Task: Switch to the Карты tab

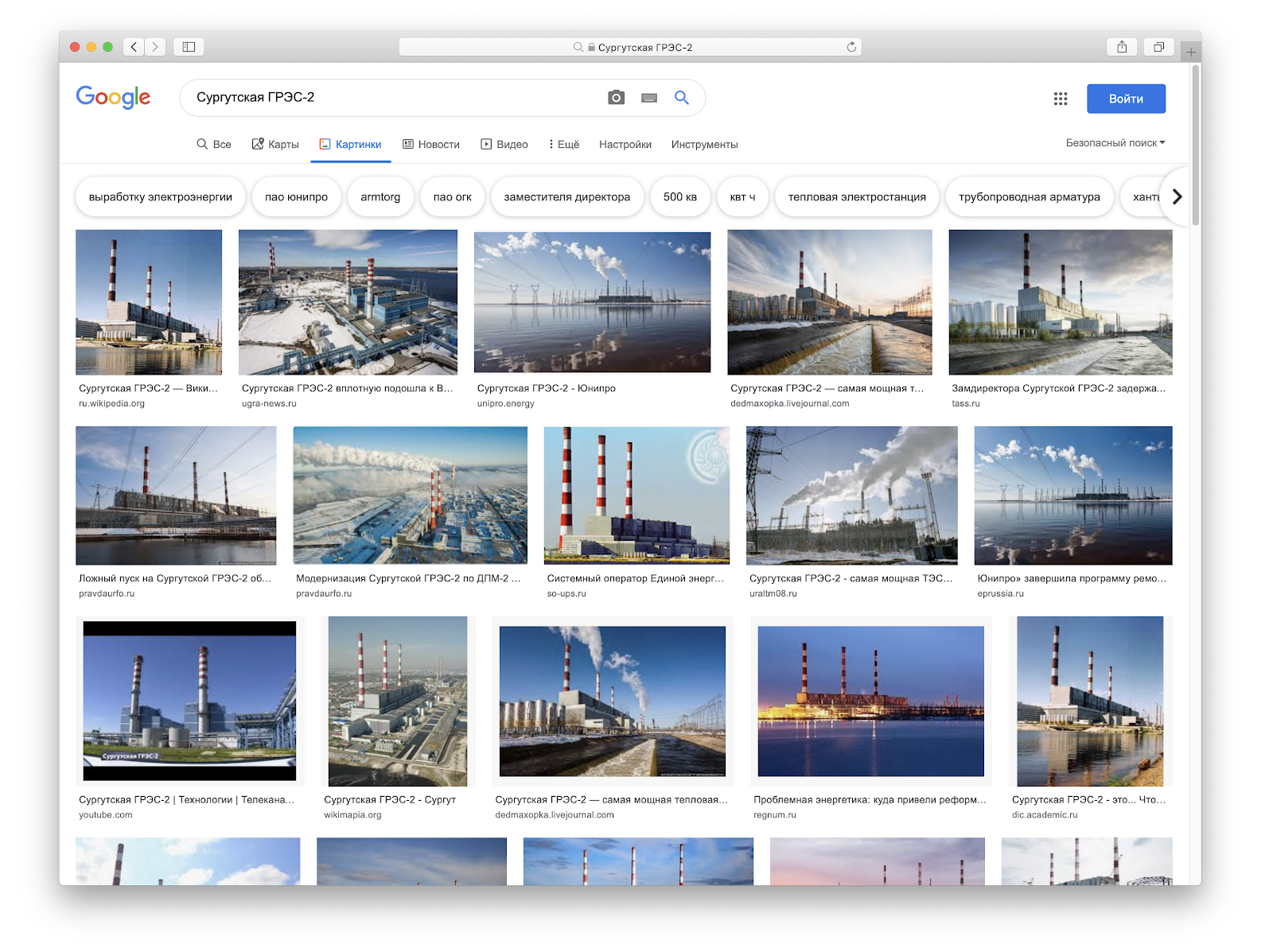Action: click(x=275, y=144)
